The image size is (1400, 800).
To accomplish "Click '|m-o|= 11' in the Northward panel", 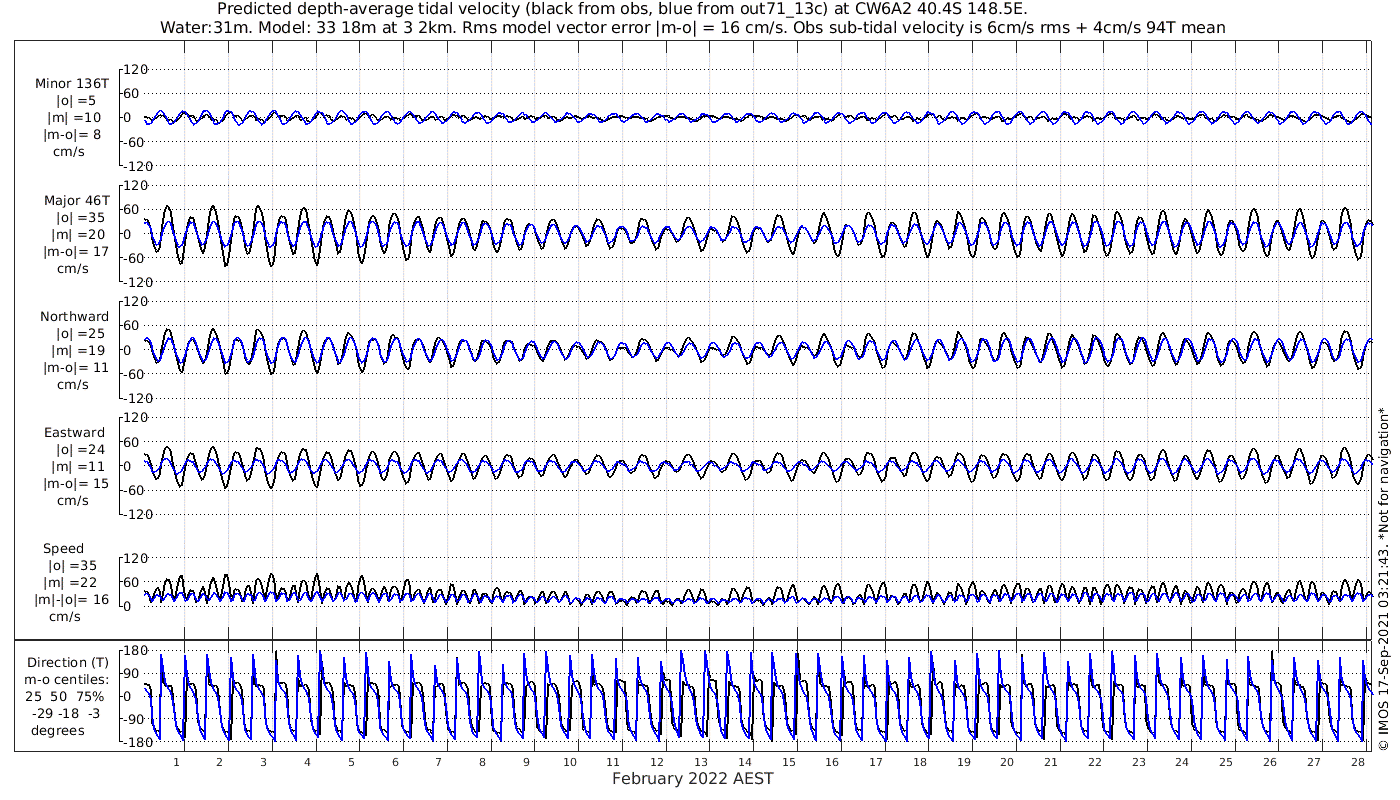I will tap(76, 367).
